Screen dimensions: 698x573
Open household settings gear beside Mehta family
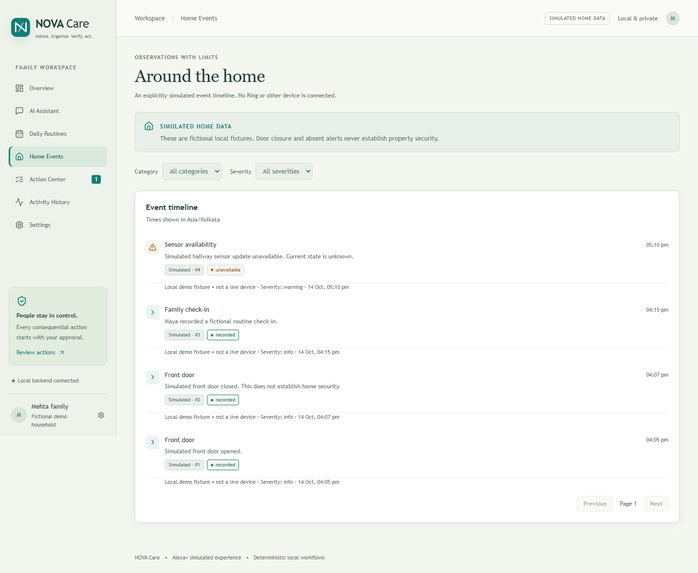pyautogui.click(x=101, y=415)
